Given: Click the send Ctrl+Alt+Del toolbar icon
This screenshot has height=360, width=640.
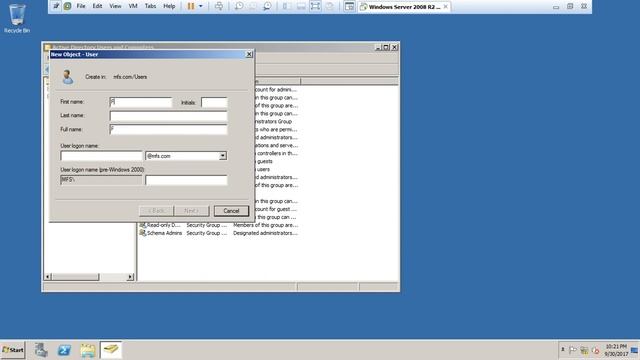Looking at the screenshot, I should (x=219, y=6).
